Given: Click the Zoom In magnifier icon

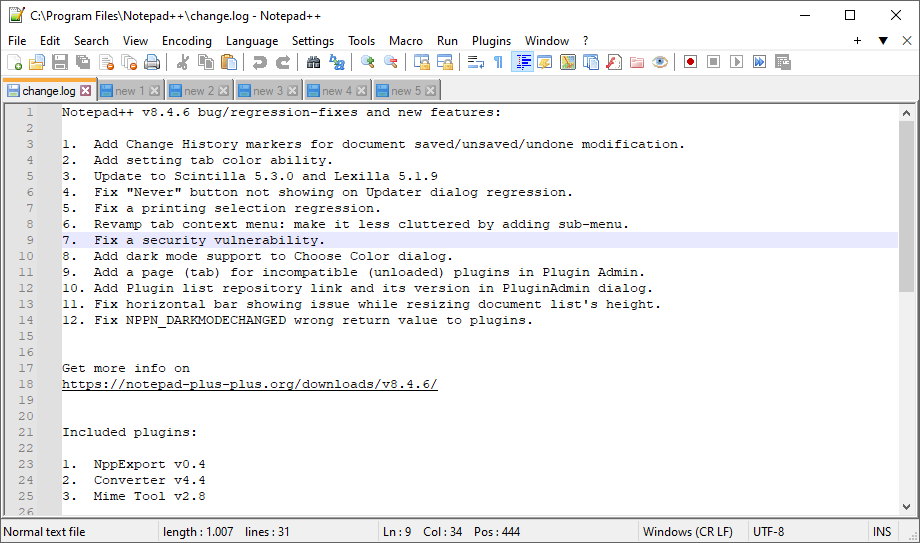Looking at the screenshot, I should tap(367, 62).
